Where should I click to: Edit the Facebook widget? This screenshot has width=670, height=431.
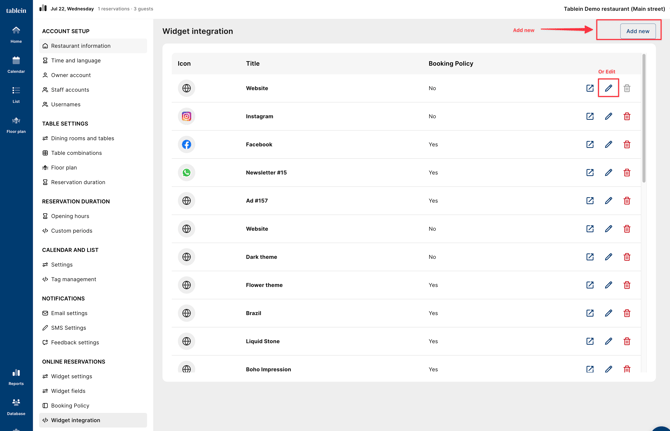click(x=608, y=144)
